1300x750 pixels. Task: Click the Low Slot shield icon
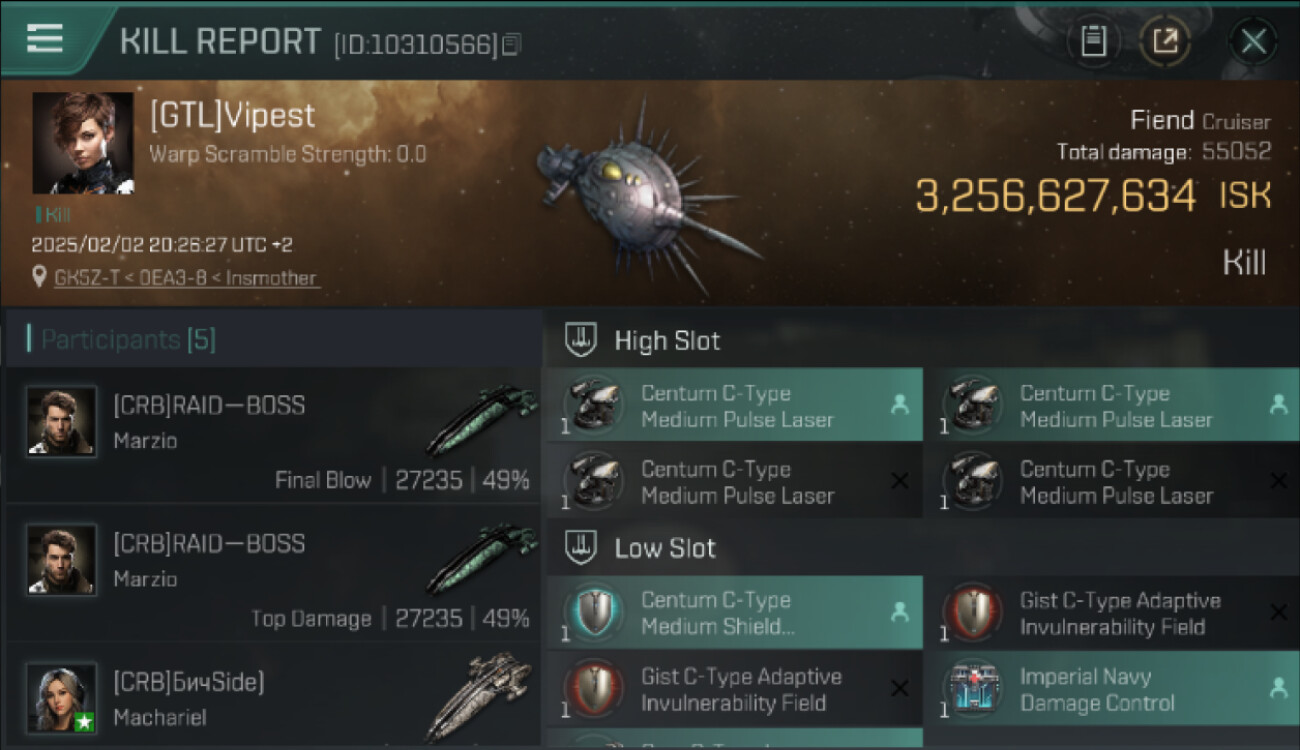click(581, 548)
